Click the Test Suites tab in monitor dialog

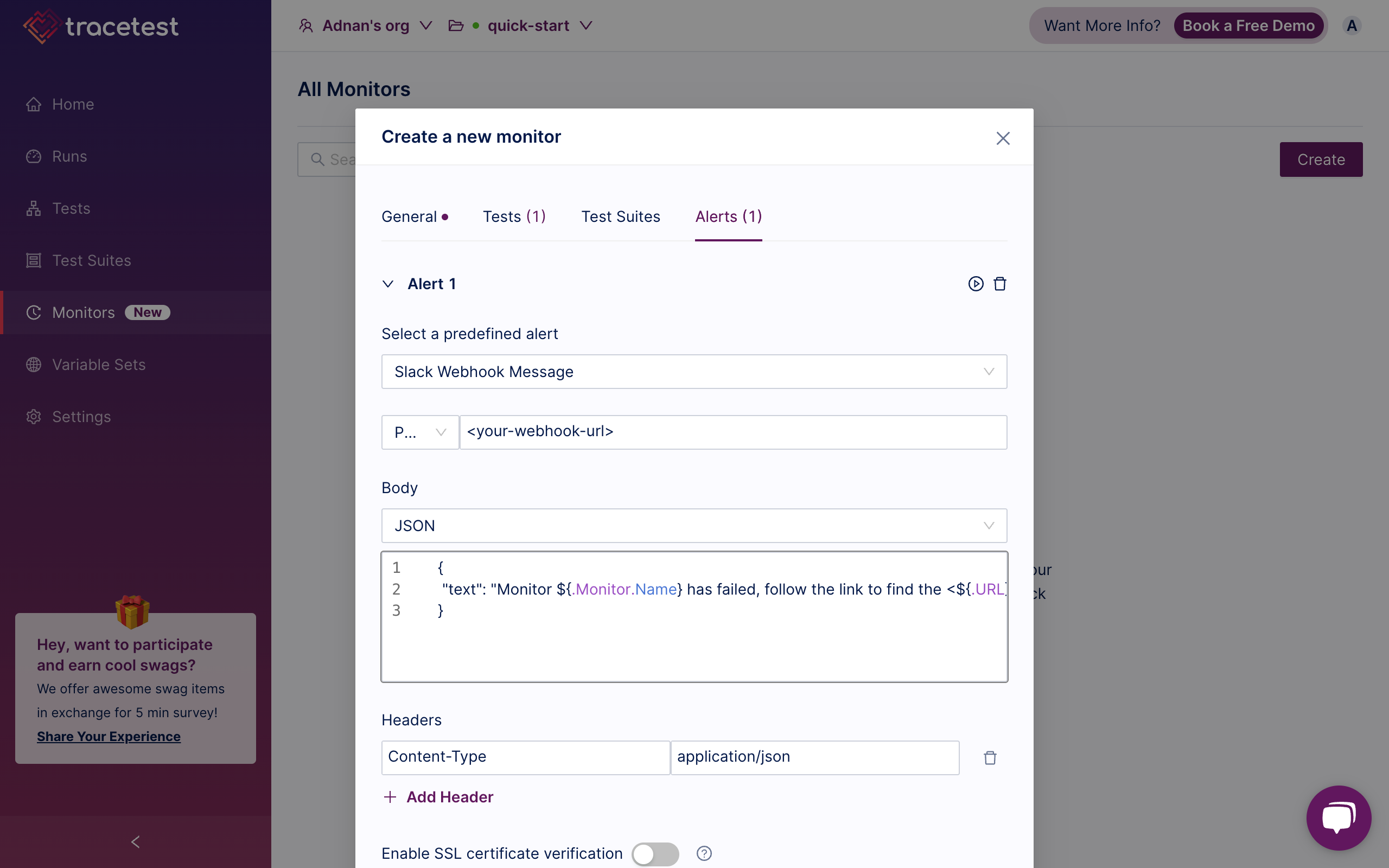(621, 216)
